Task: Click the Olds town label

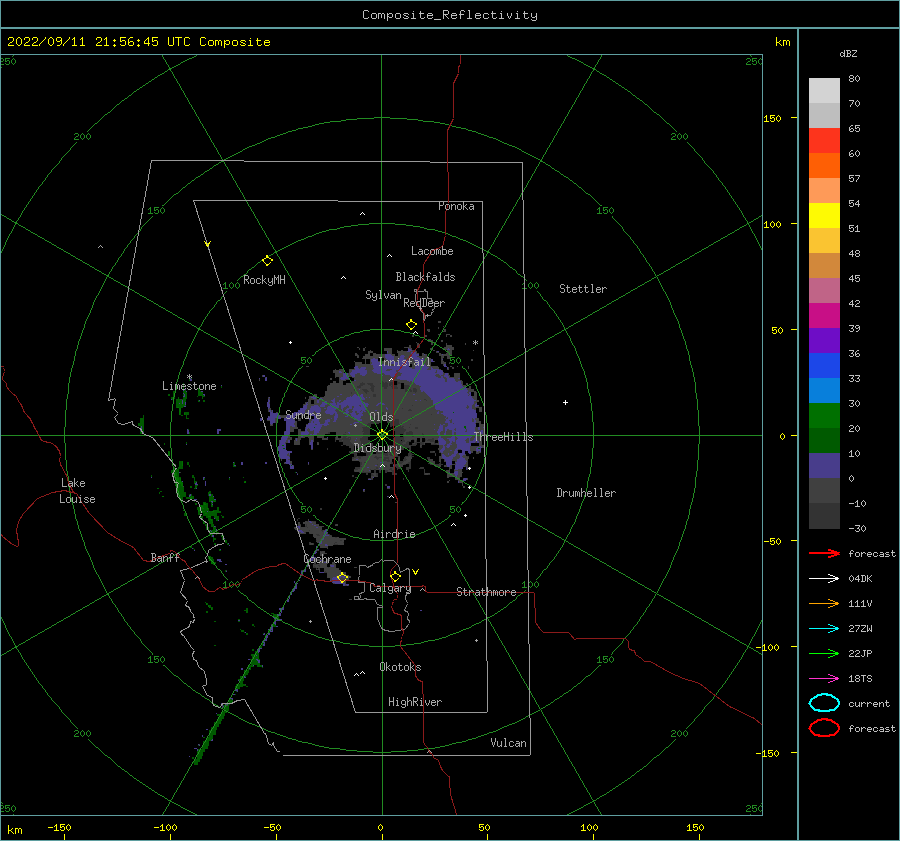Action: coord(381,417)
